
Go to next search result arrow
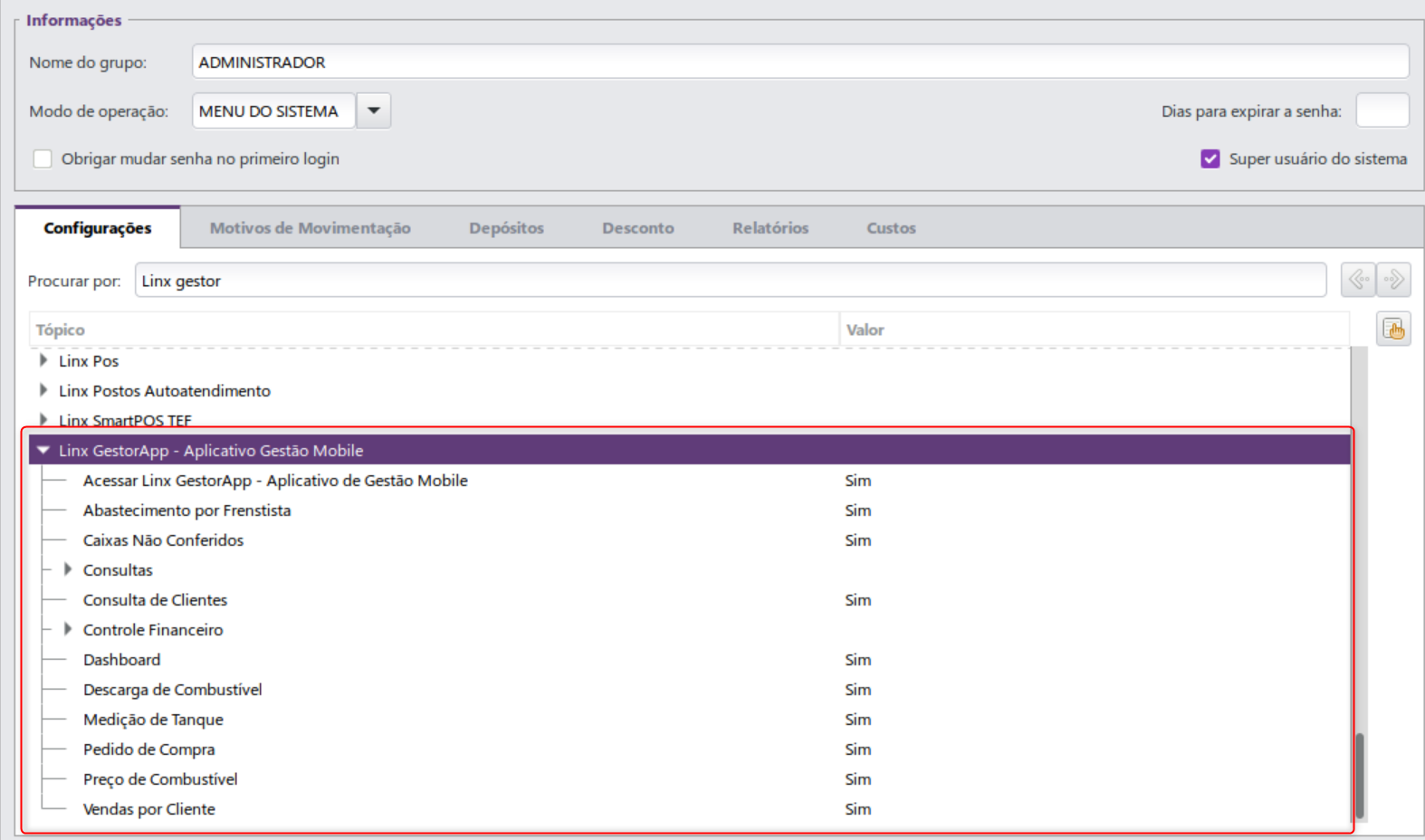coord(1393,280)
